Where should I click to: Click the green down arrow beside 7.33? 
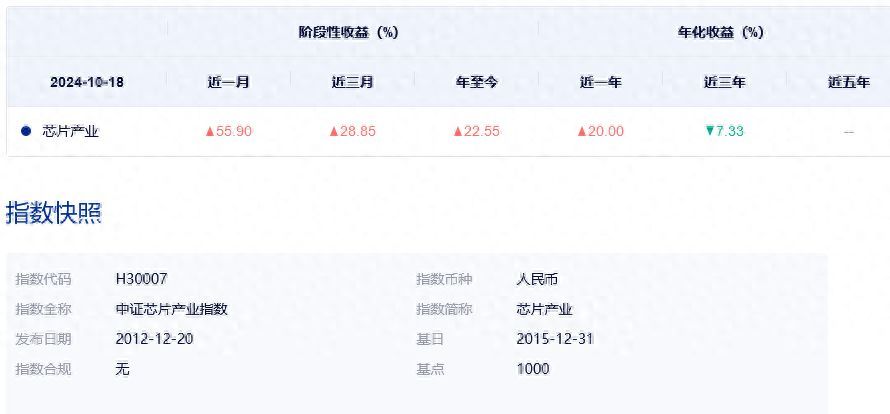click(x=709, y=131)
